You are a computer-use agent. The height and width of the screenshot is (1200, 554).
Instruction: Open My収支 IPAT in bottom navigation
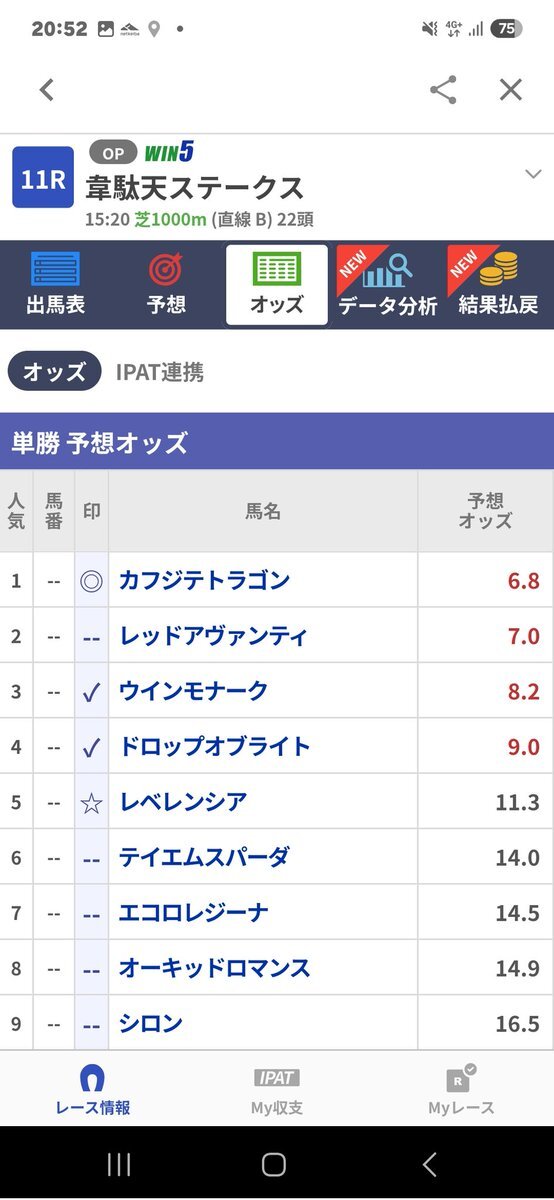[x=277, y=1089]
